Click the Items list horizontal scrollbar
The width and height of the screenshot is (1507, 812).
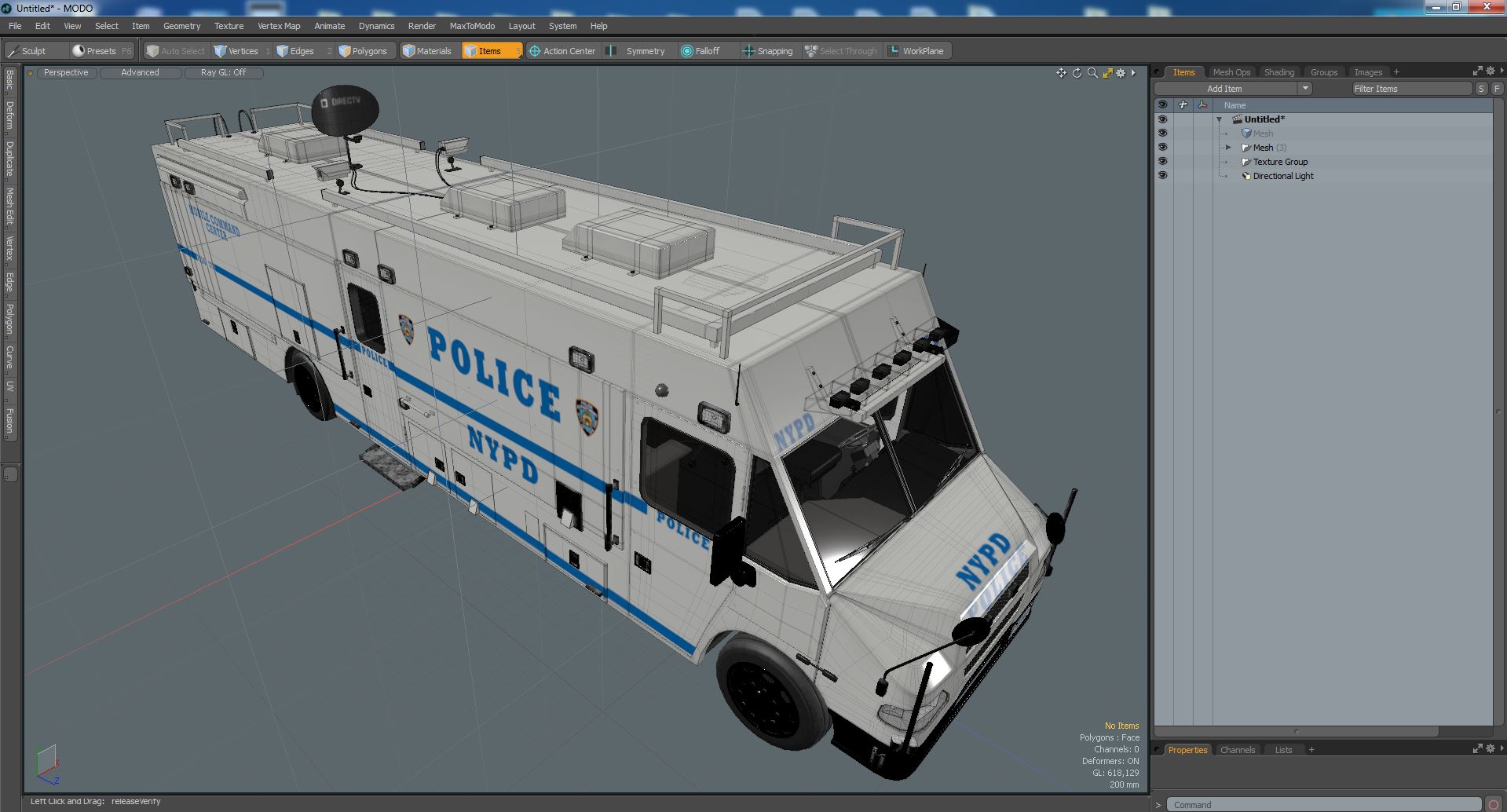(x=1296, y=730)
